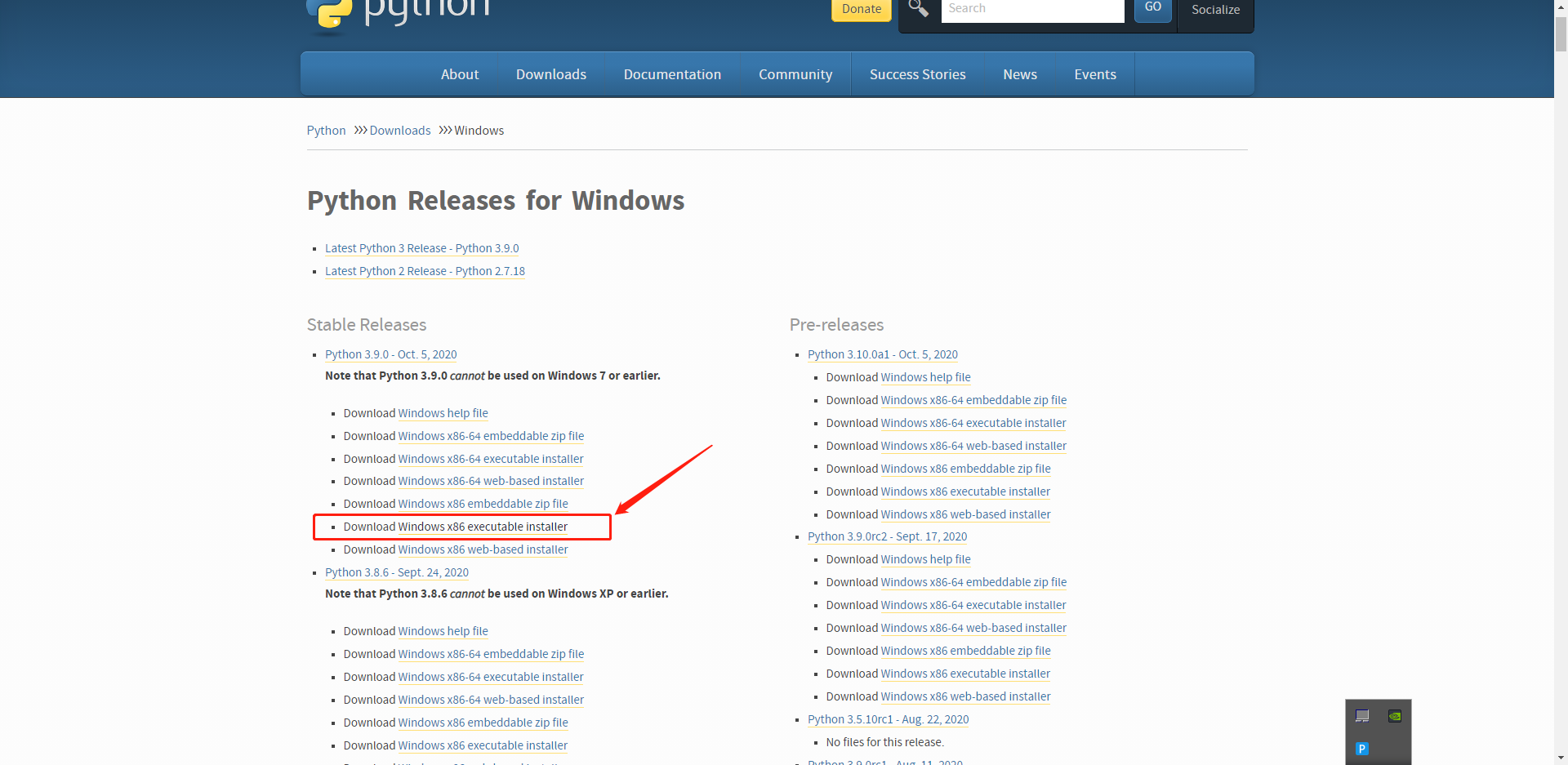1568x765 pixels.
Task: Download 3.9.0 Windows x86-64 web-based installer
Action: point(491,481)
